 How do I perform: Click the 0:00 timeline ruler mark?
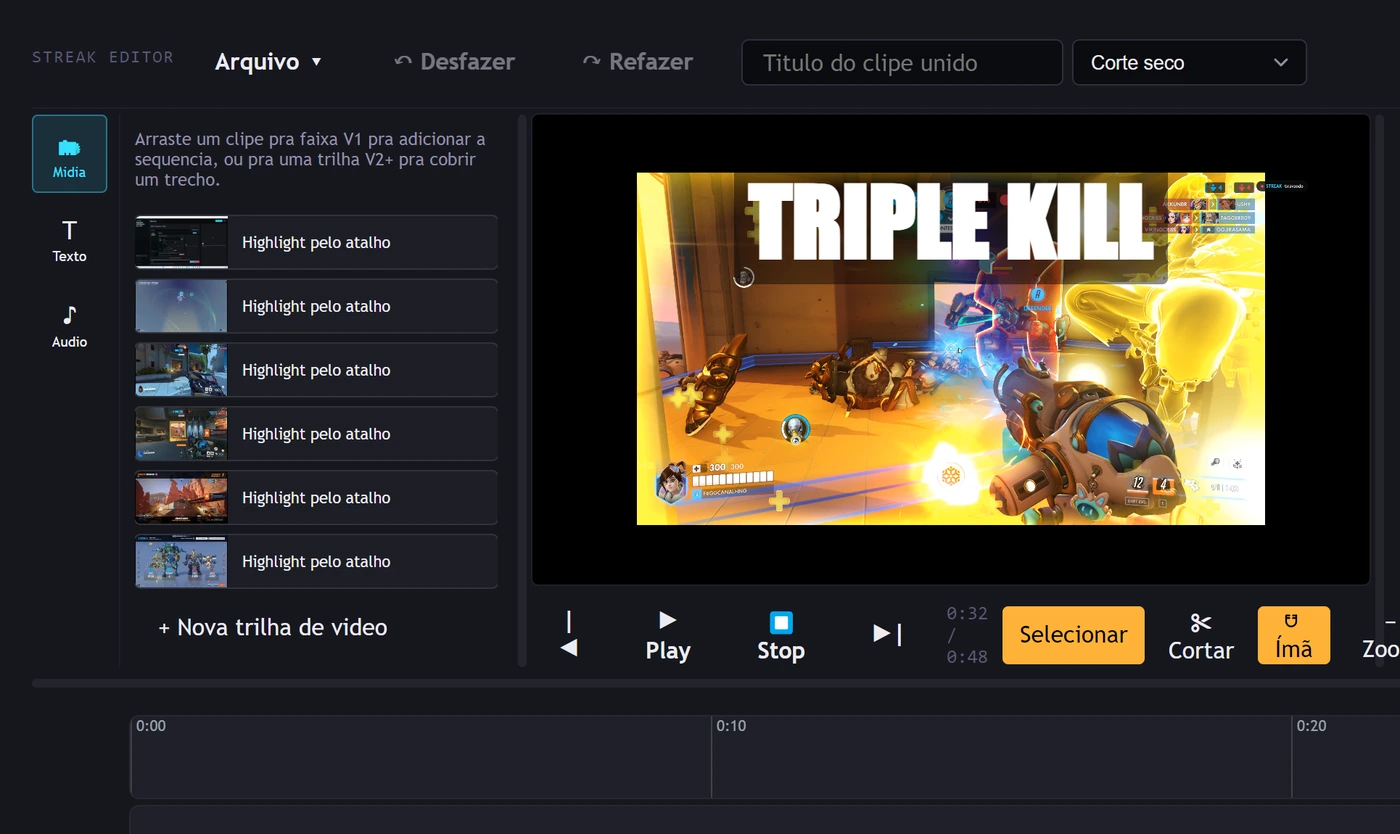click(x=151, y=726)
